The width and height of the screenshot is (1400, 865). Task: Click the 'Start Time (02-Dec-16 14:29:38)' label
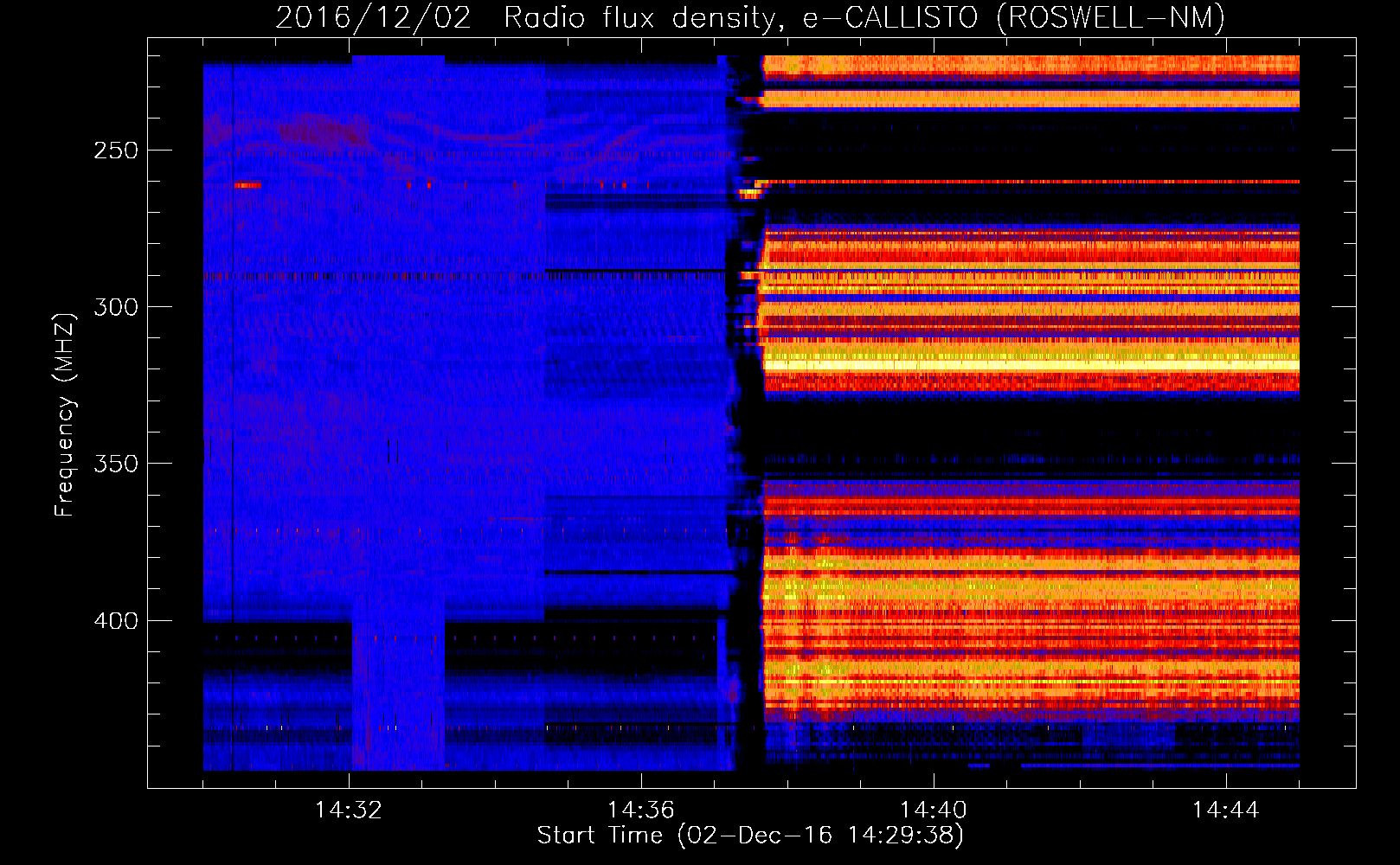click(750, 836)
